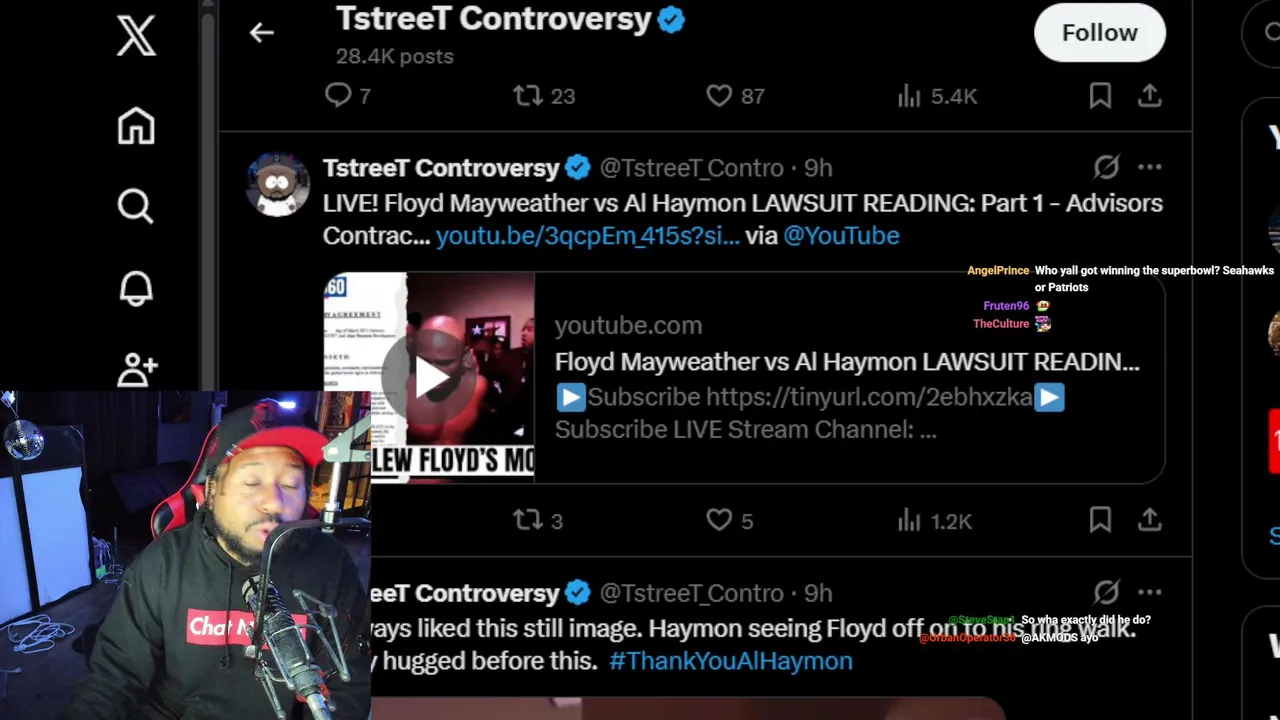Image resolution: width=1280 pixels, height=720 pixels.
Task: Repost the top post with 23 reposts
Action: [x=544, y=96]
